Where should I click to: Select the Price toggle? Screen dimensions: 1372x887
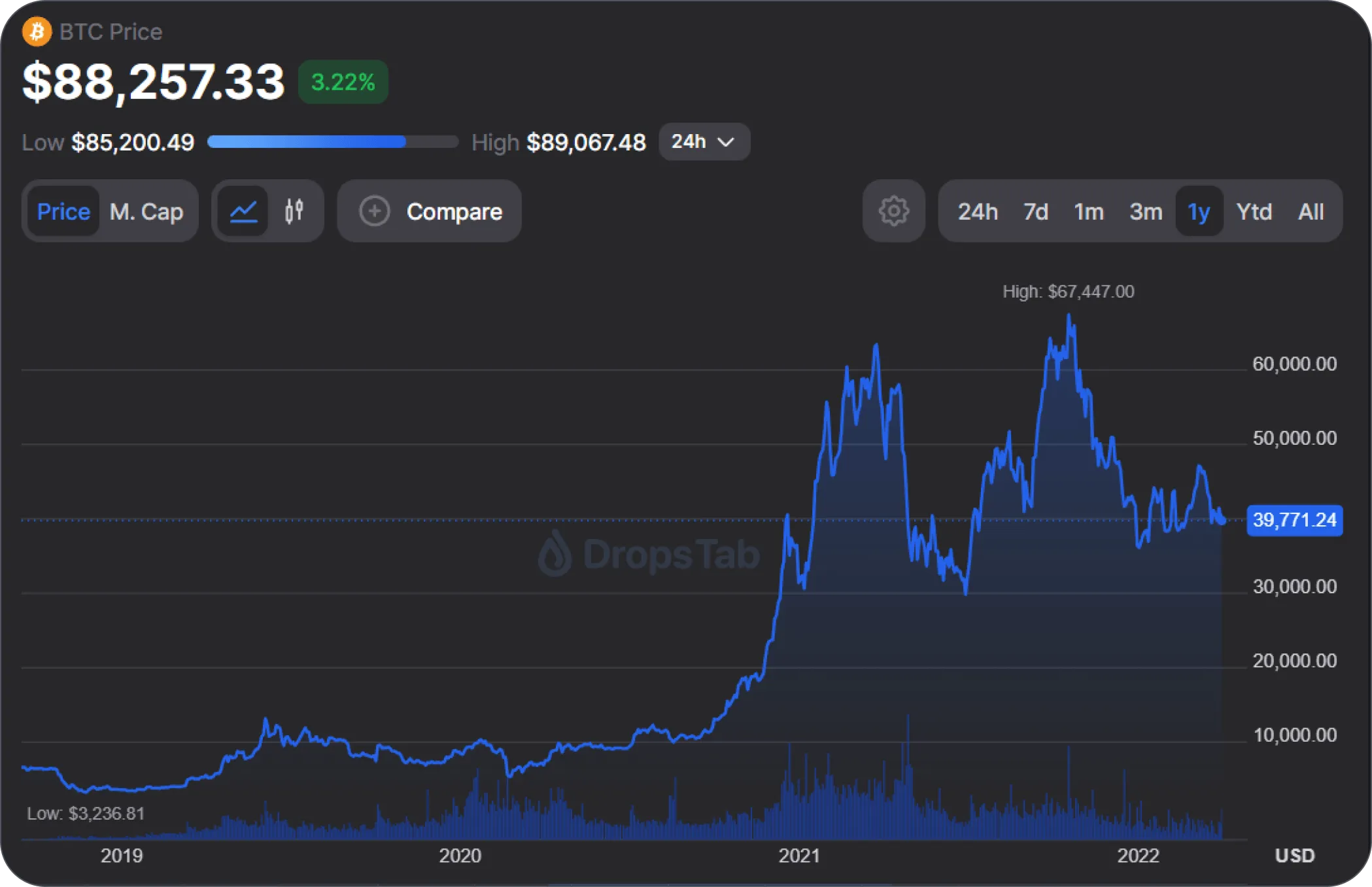pos(63,211)
